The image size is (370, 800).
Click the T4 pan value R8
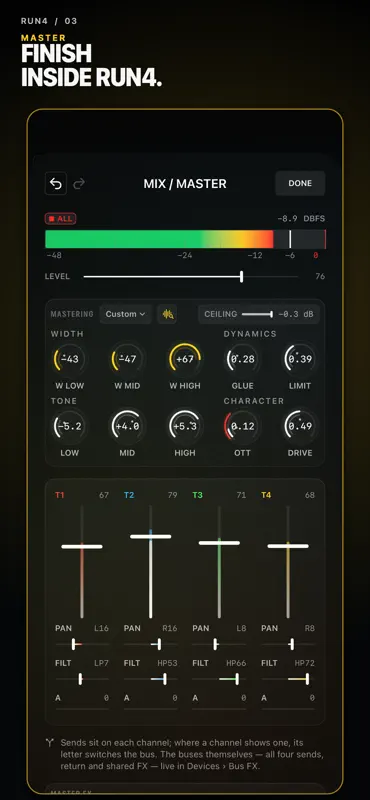pos(310,629)
